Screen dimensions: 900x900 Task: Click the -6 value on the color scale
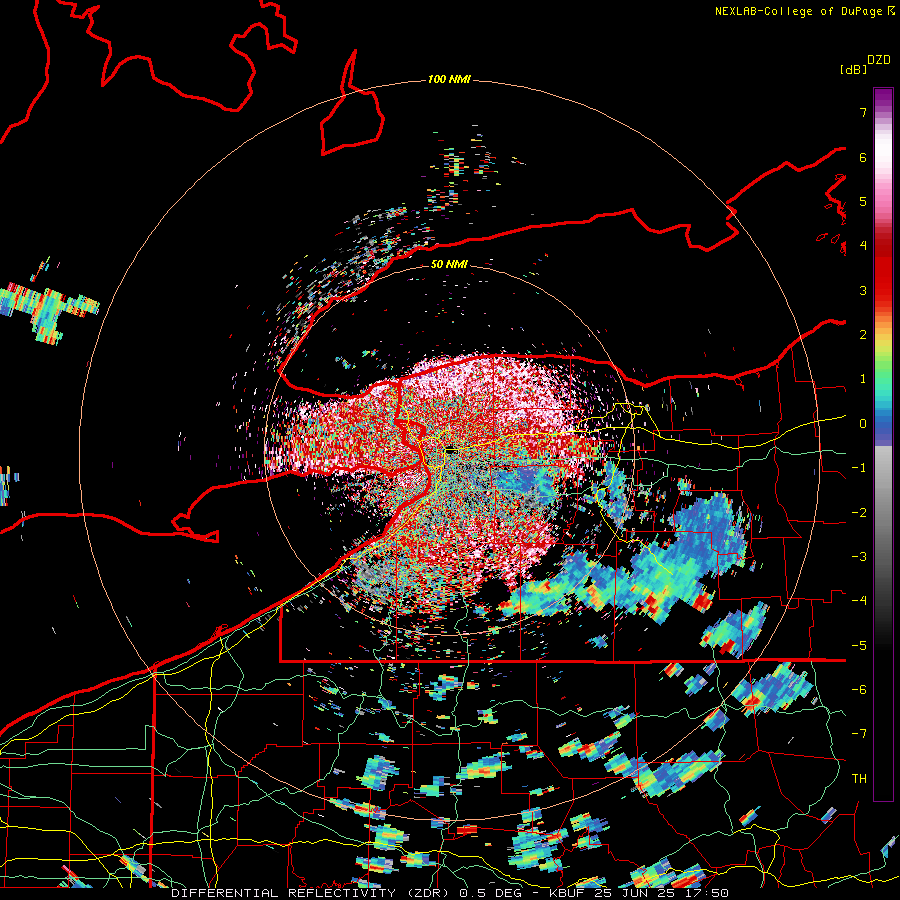(x=859, y=690)
